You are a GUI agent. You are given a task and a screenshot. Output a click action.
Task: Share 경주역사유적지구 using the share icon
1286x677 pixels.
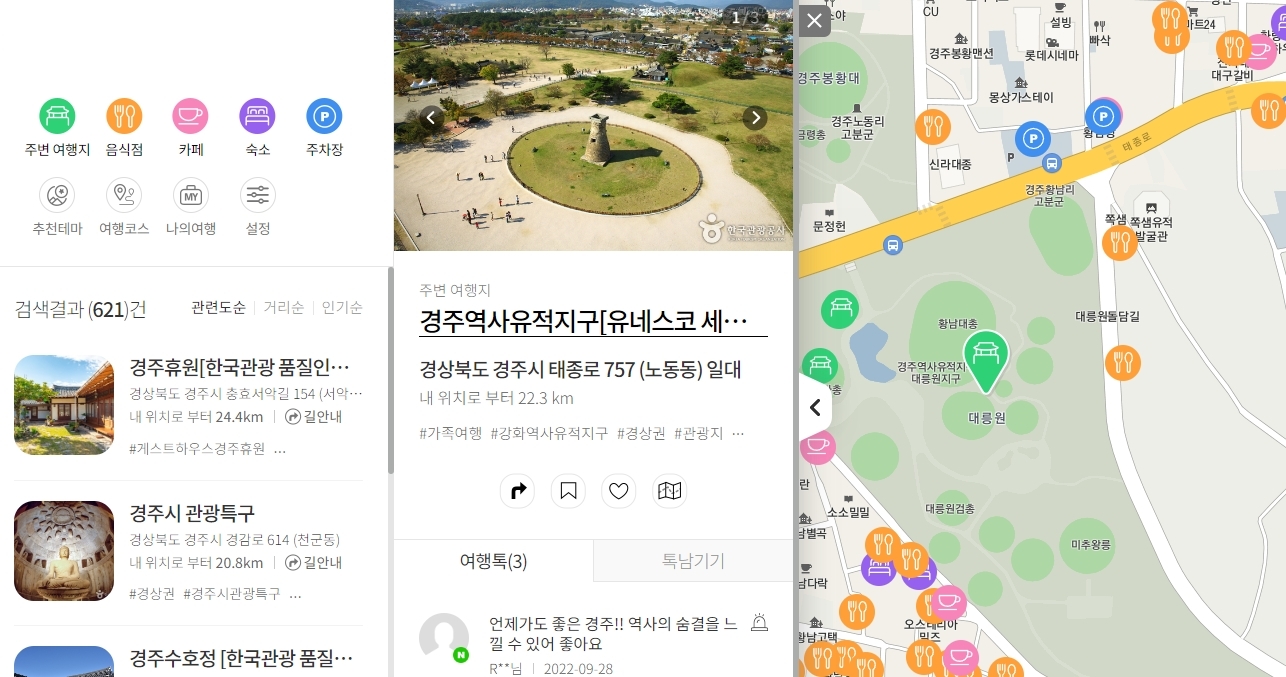517,490
